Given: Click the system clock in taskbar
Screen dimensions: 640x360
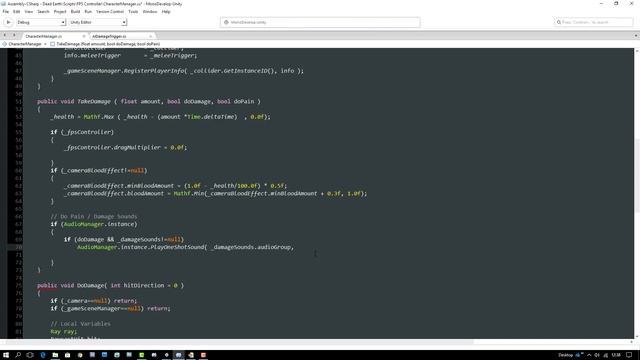Looking at the screenshot, I should pos(616,355).
